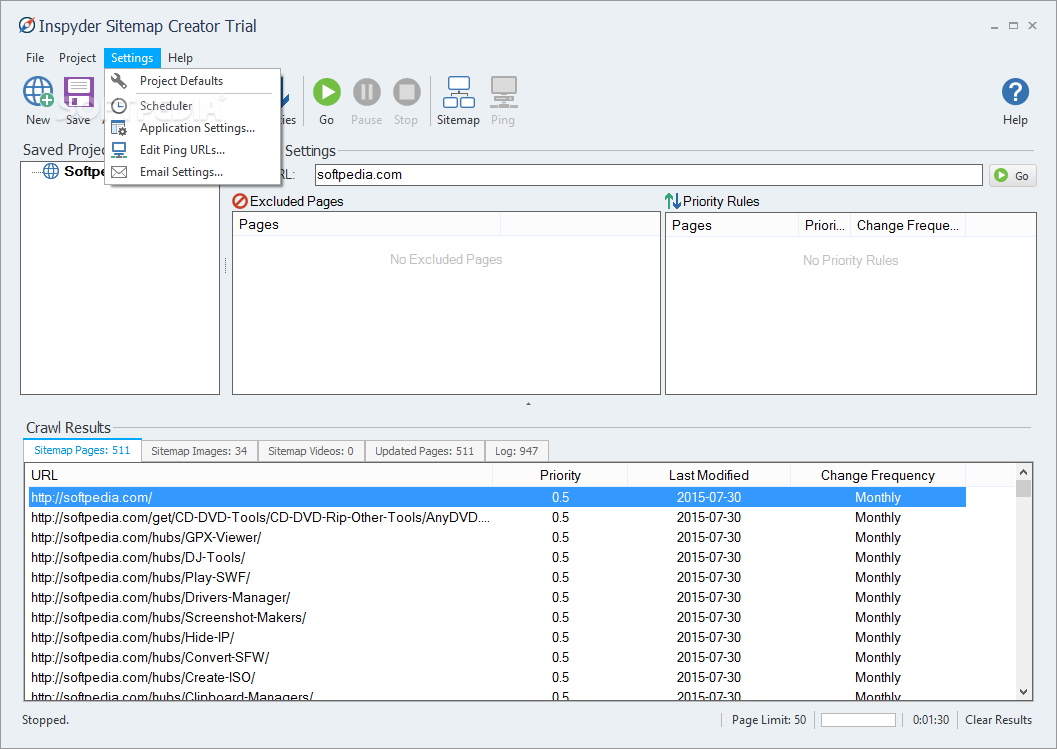The height and width of the screenshot is (749, 1057).
Task: Switch to Updated Pages: 511 tab
Action: click(425, 451)
